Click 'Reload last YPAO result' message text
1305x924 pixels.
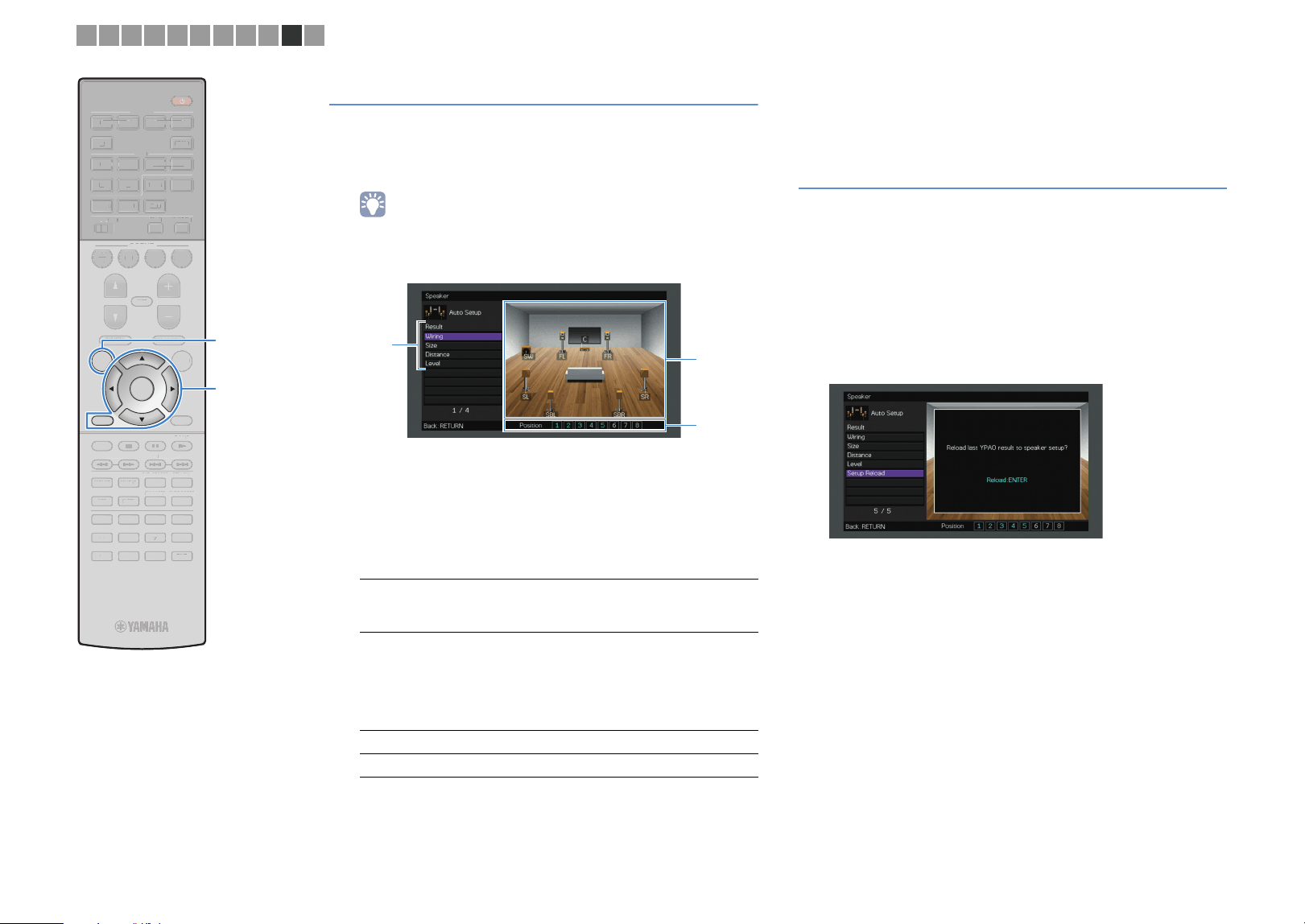1007,448
